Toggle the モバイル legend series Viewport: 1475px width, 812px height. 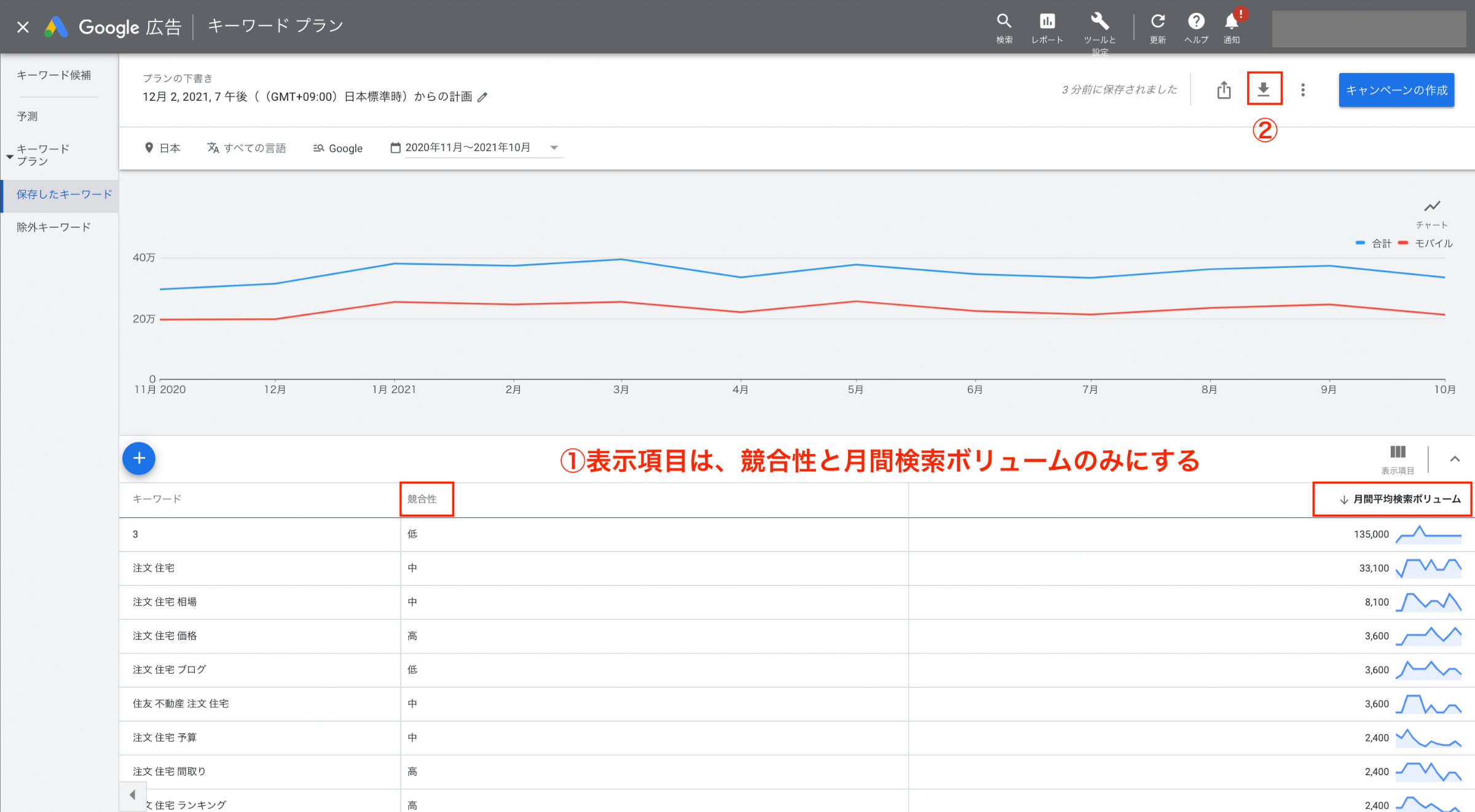(1426, 243)
